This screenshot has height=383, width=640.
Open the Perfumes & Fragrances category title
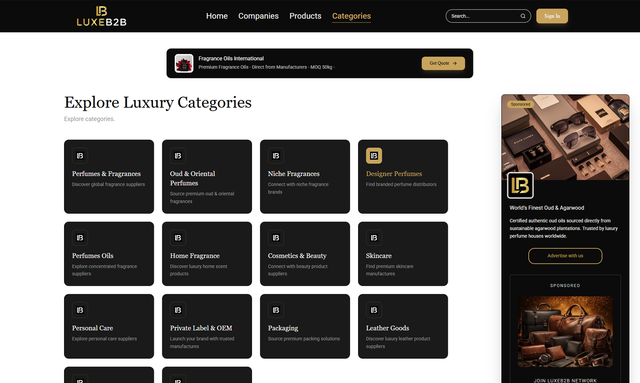point(107,174)
